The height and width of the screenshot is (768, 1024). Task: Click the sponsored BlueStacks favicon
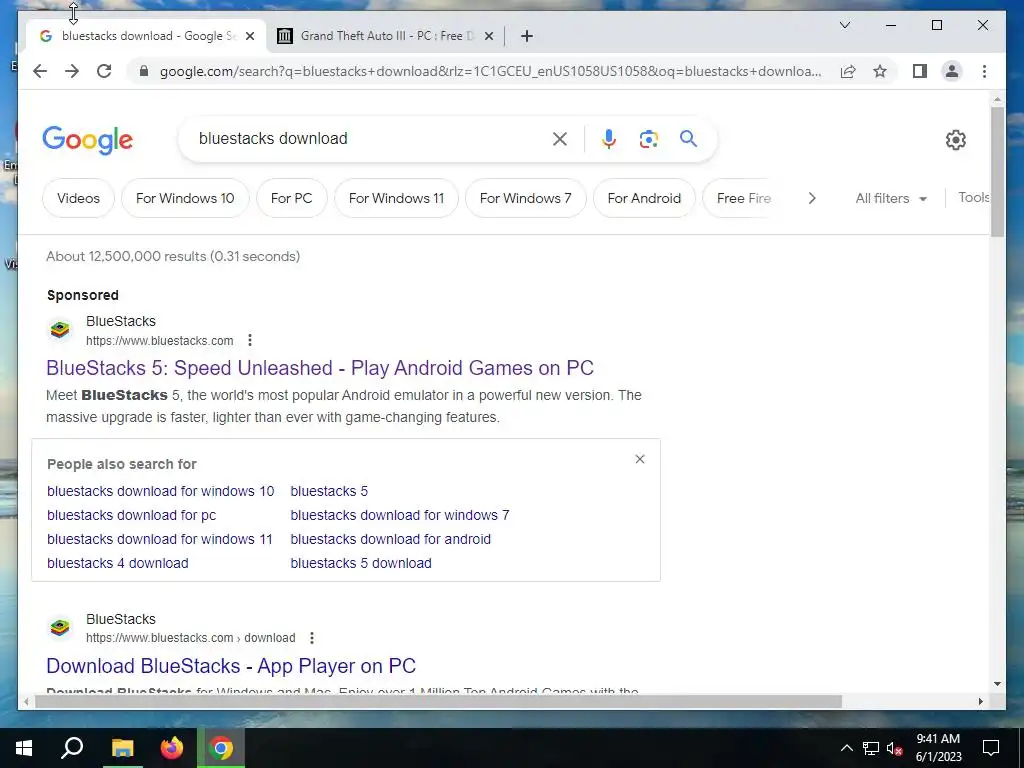[x=59, y=330]
